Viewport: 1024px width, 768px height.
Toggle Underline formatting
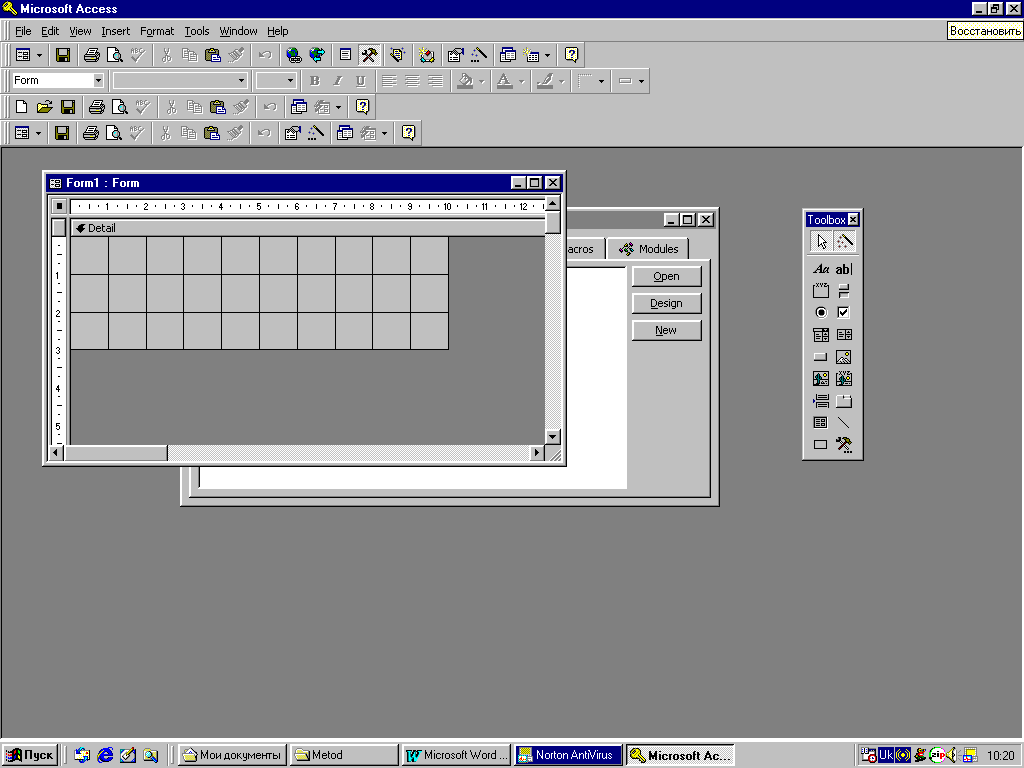[x=360, y=81]
